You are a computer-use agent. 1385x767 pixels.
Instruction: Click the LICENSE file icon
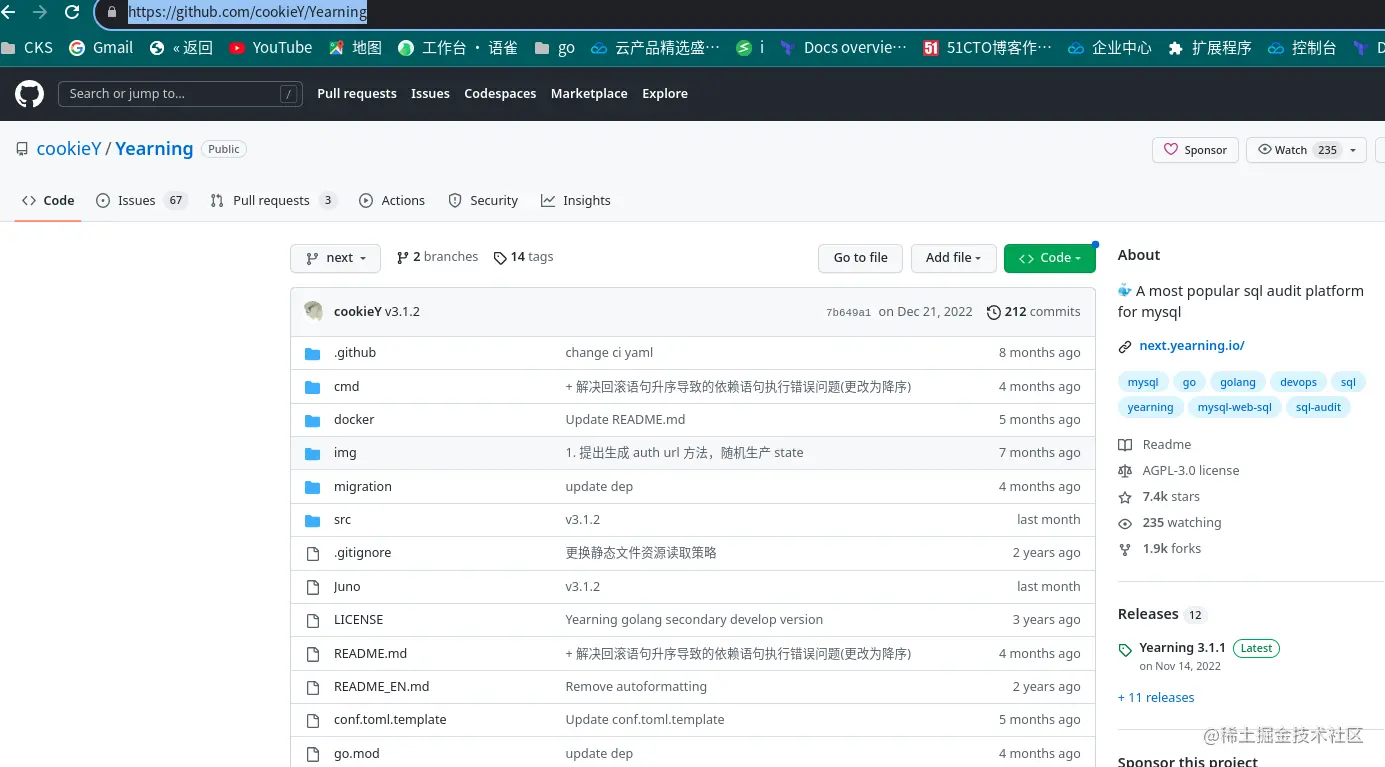[312, 620]
